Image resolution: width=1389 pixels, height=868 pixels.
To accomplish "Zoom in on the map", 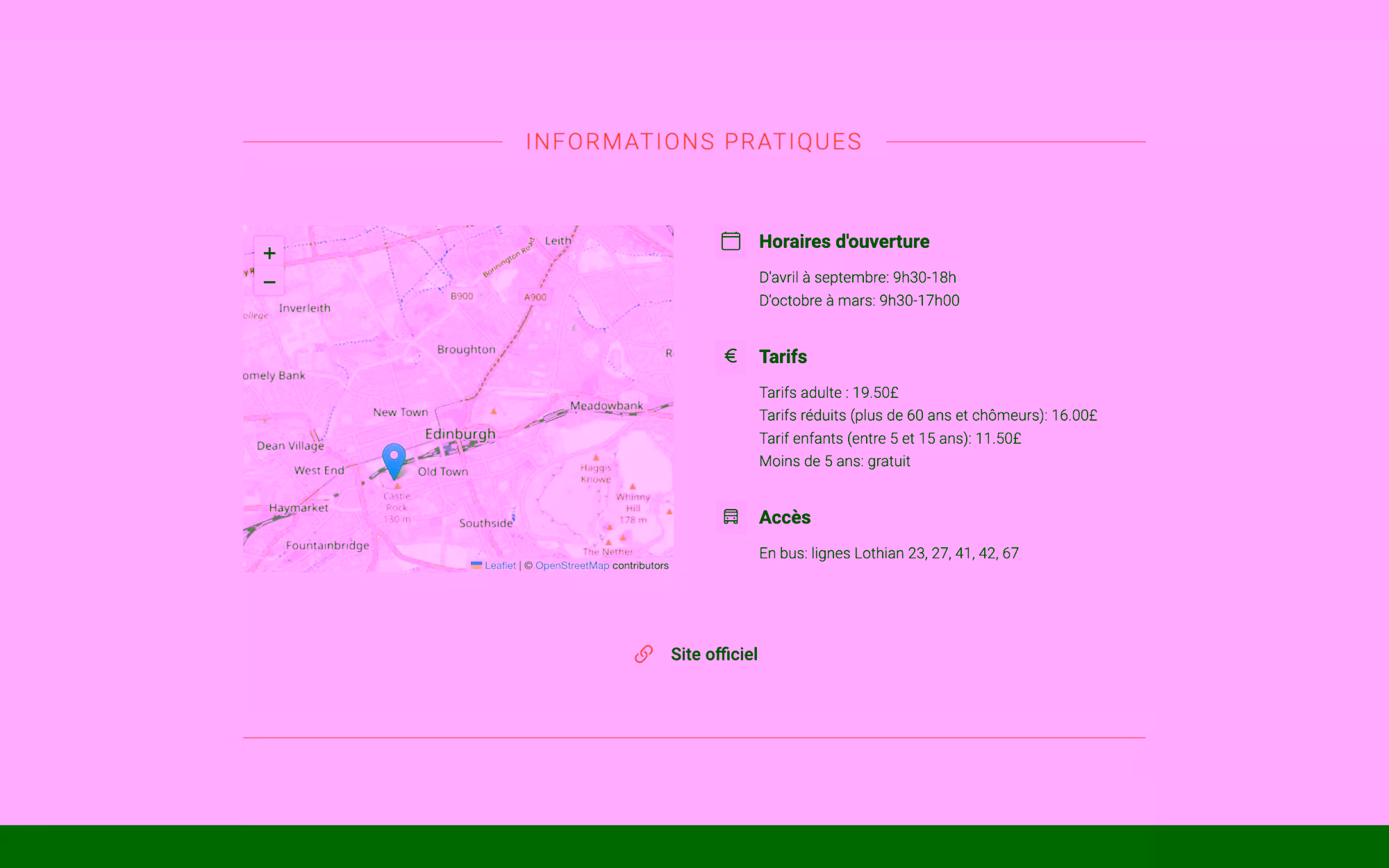I will (x=269, y=253).
